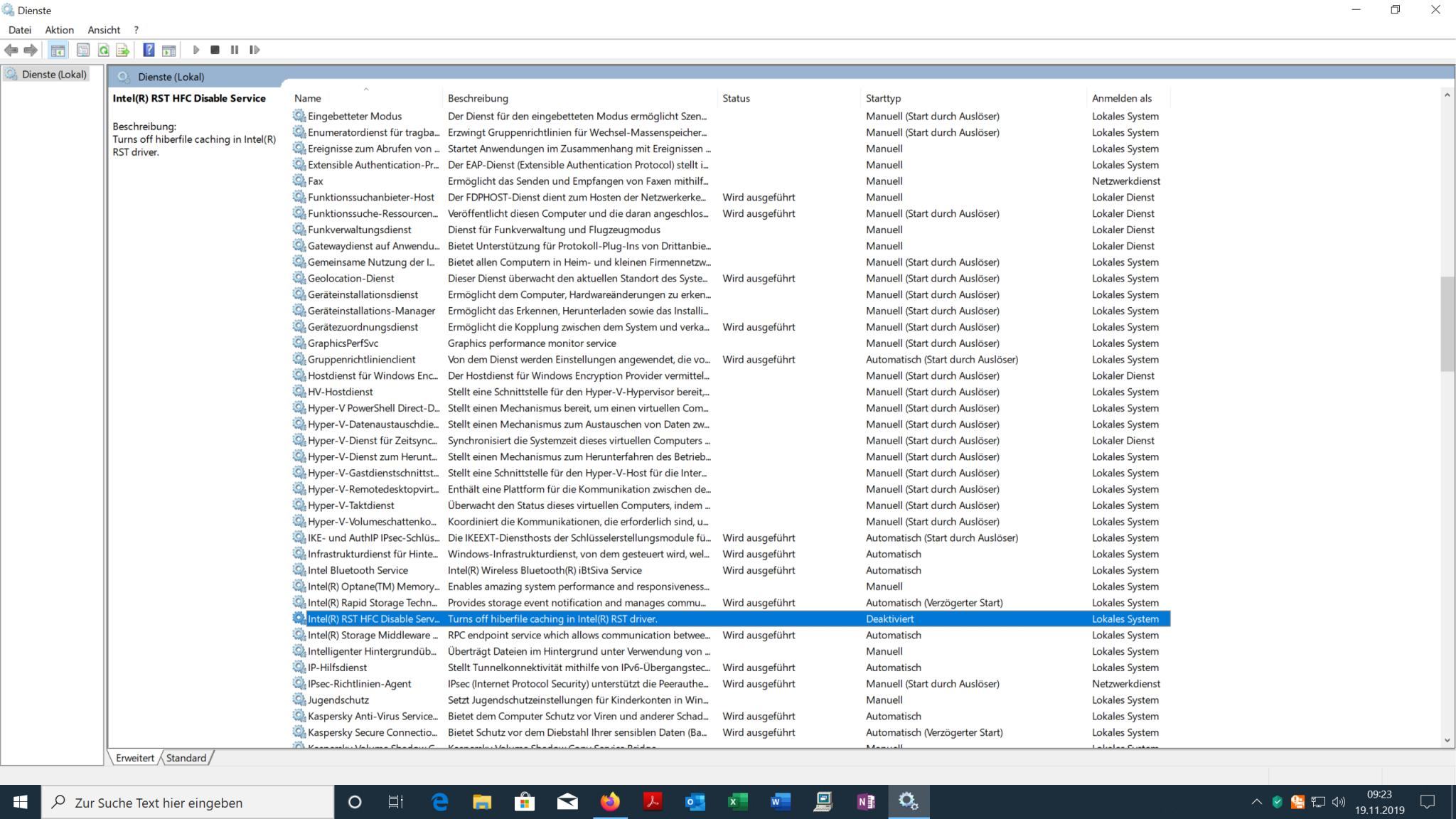Select Kaspersky Anti-Virus Service row

point(731,717)
